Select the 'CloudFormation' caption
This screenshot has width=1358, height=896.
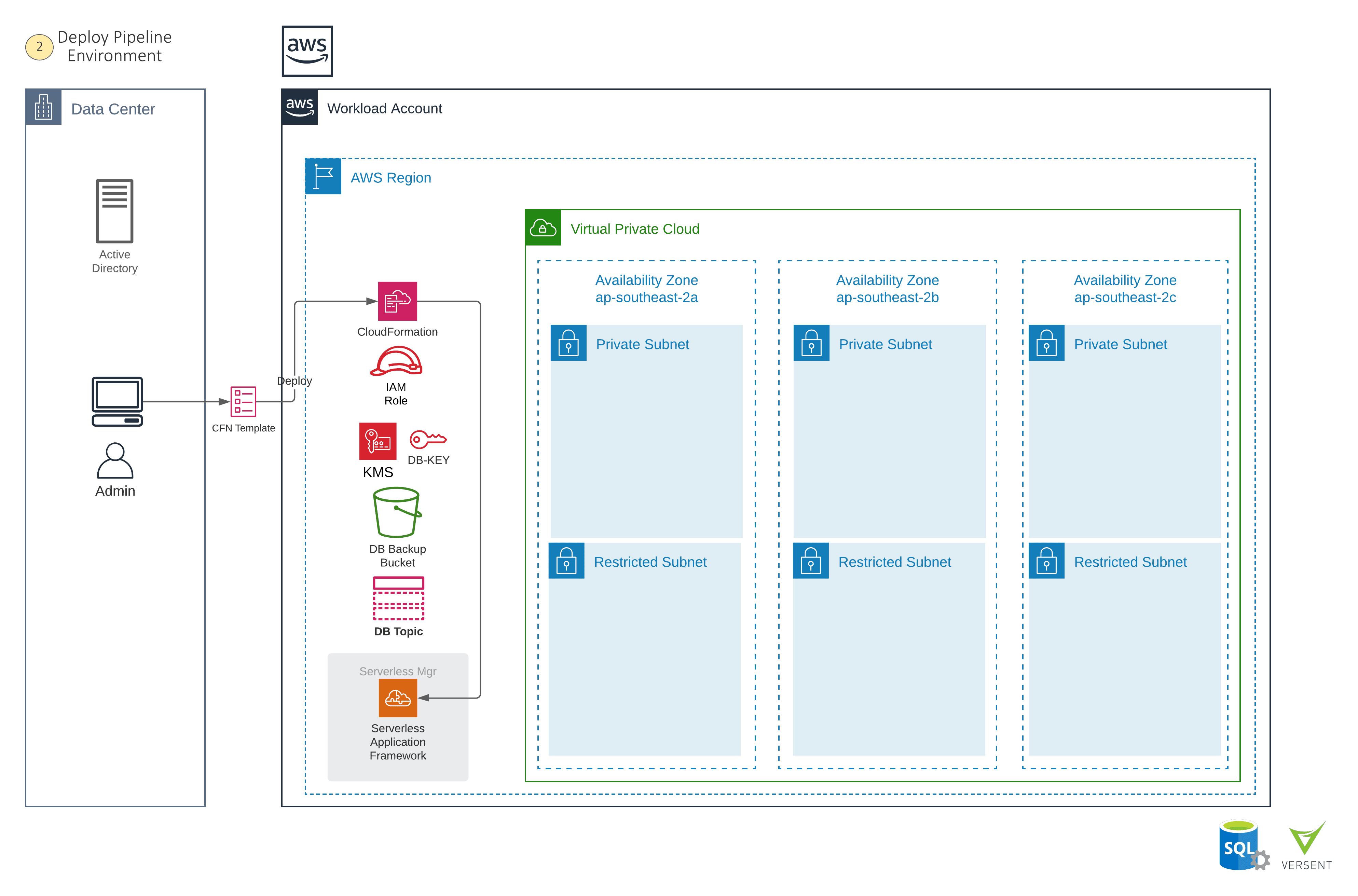397,332
